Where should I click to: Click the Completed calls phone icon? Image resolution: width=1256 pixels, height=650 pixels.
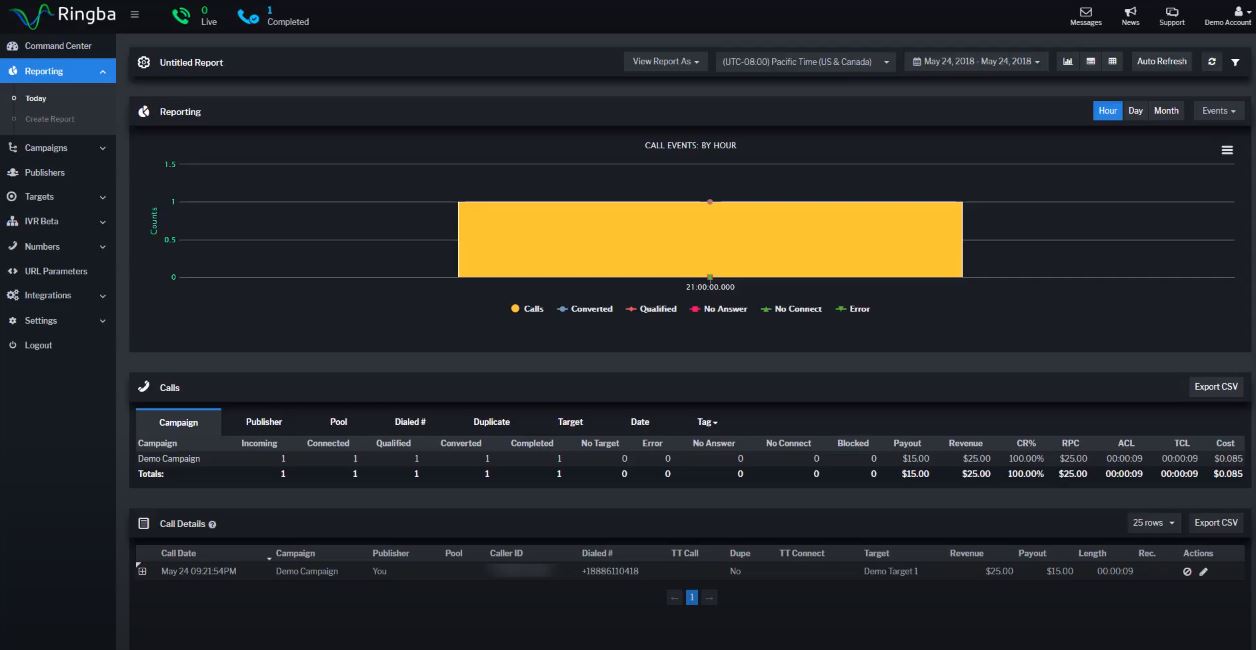click(x=248, y=15)
